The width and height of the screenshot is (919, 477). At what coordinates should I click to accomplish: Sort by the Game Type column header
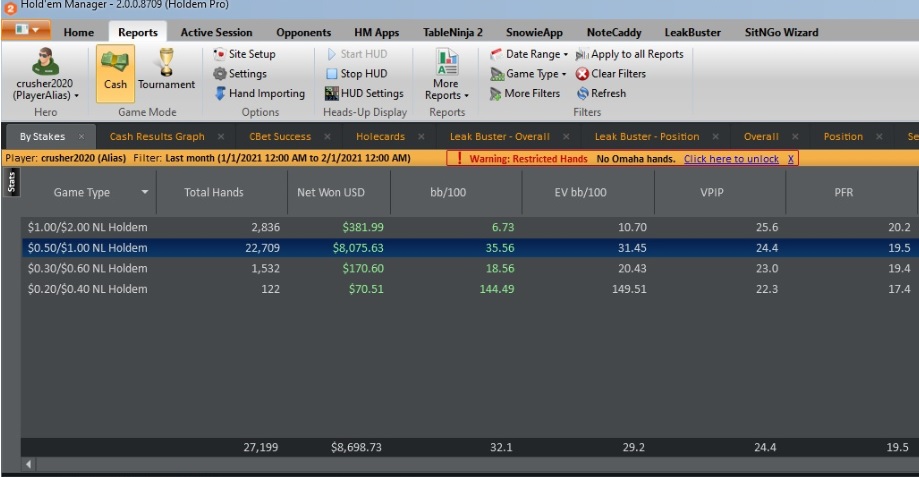[81, 192]
